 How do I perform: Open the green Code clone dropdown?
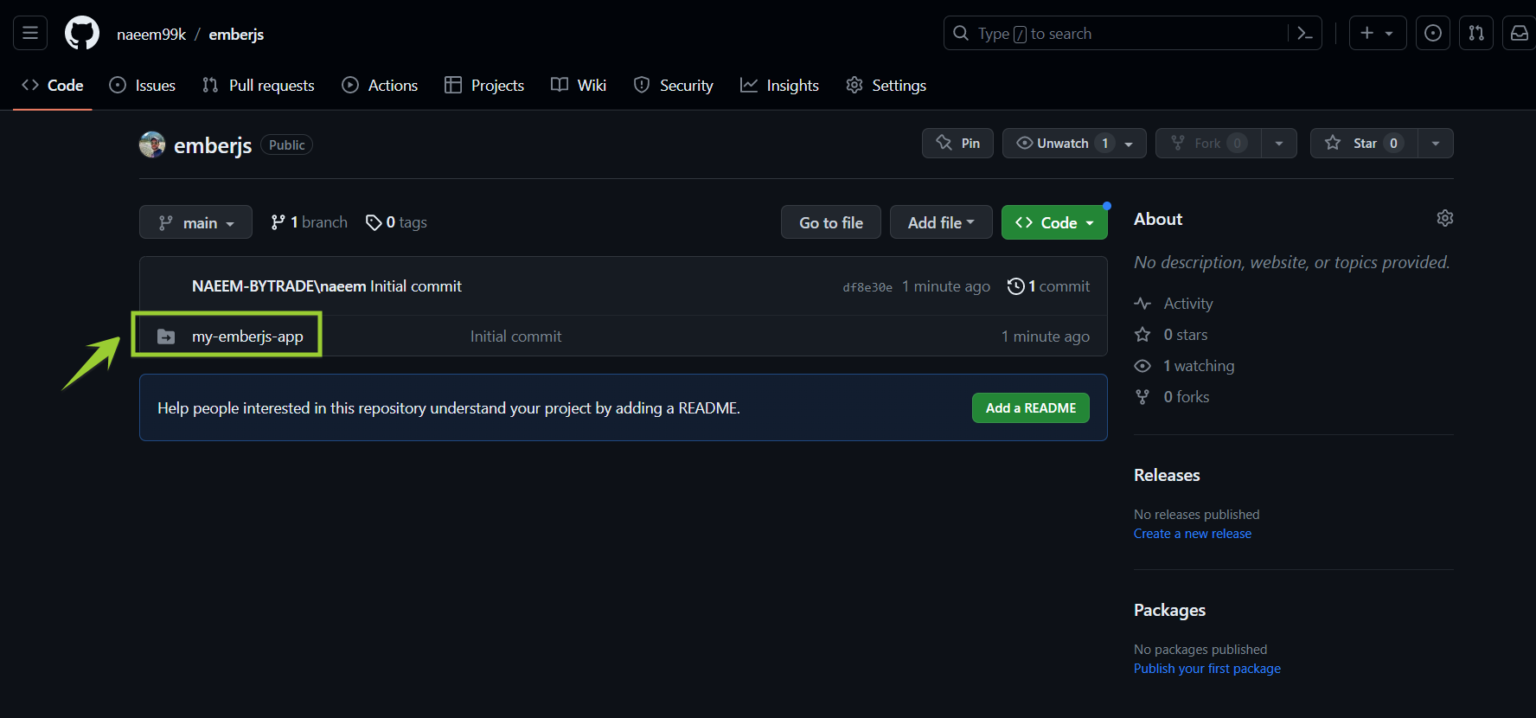(x=1054, y=221)
